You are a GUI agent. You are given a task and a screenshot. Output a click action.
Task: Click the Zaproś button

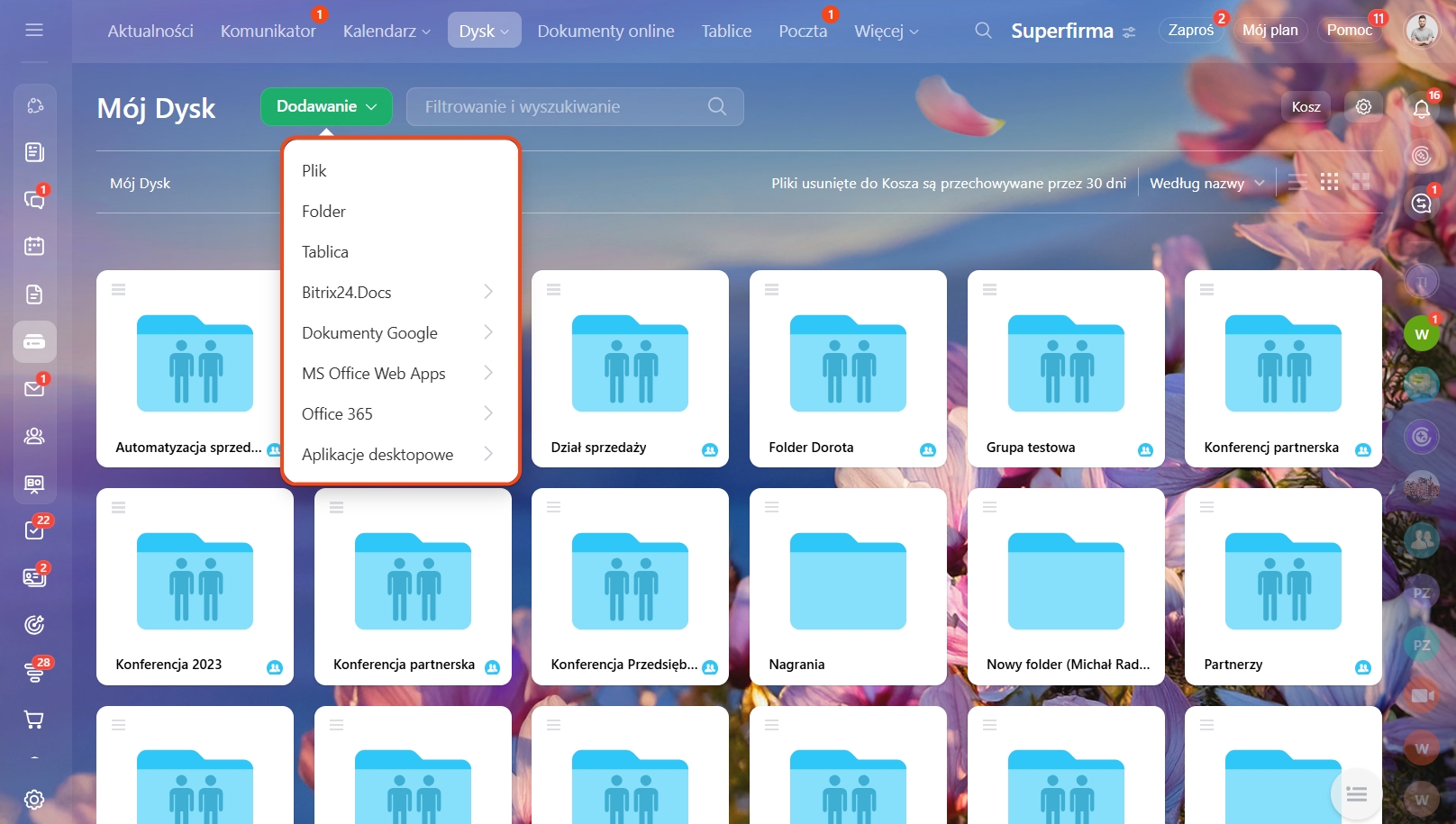(1191, 30)
